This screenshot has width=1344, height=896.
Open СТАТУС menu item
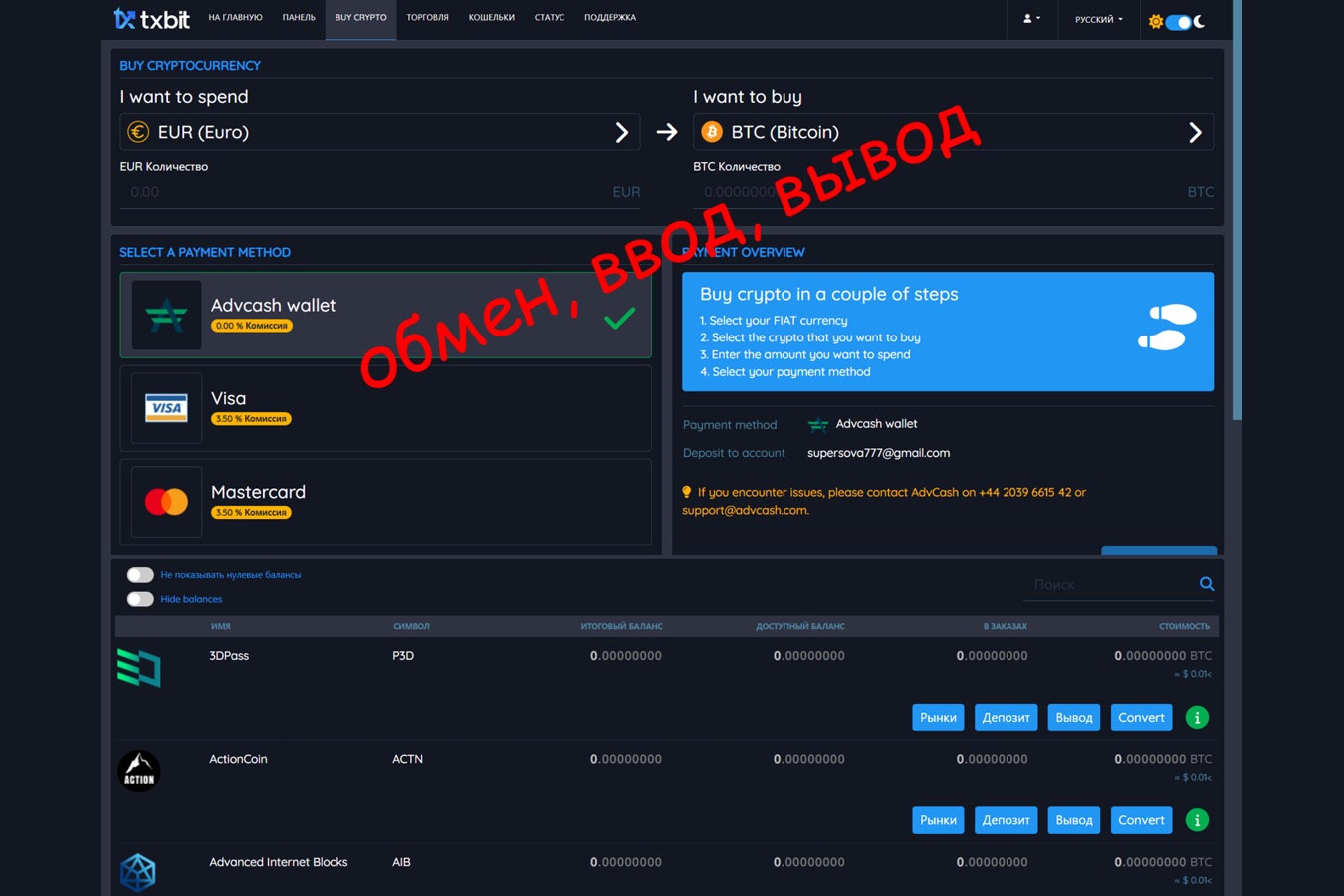coord(550,18)
